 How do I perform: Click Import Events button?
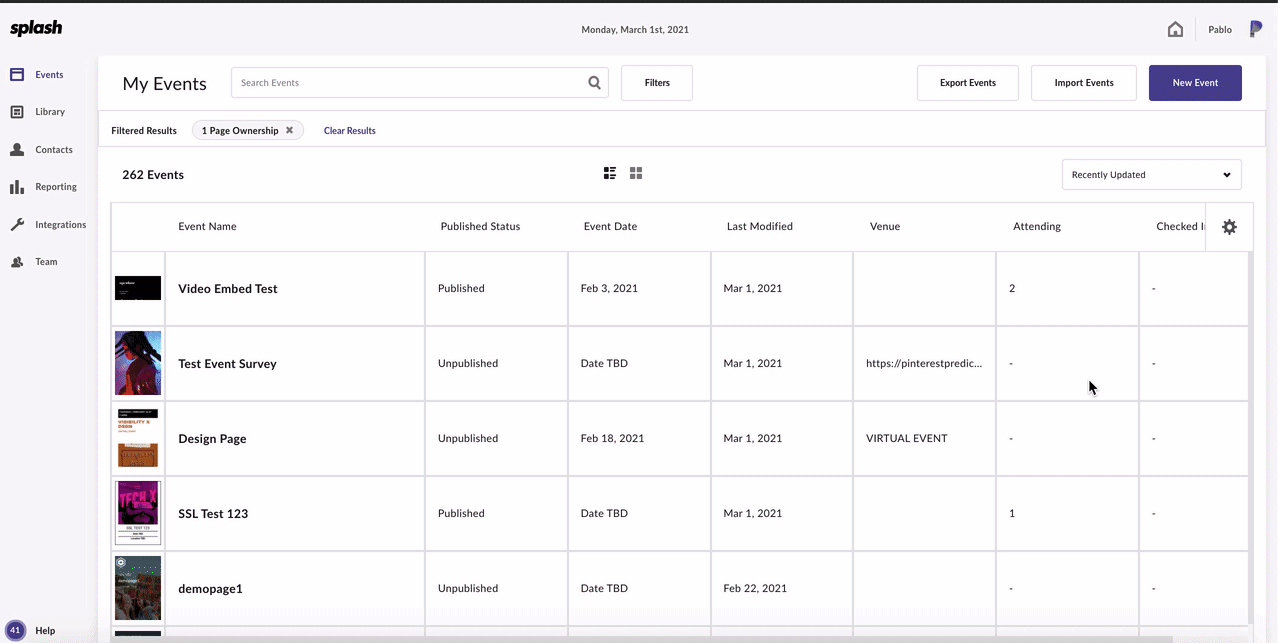pos(1084,83)
